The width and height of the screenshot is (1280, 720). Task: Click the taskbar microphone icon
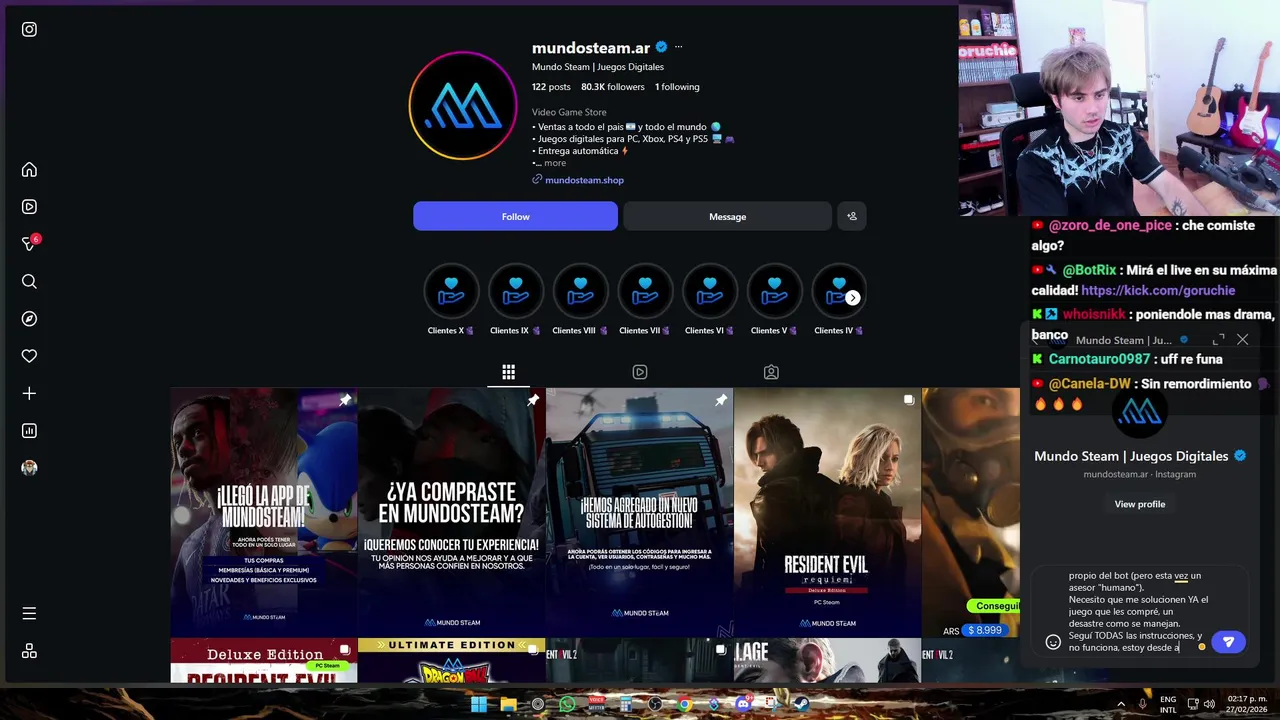click(1142, 704)
